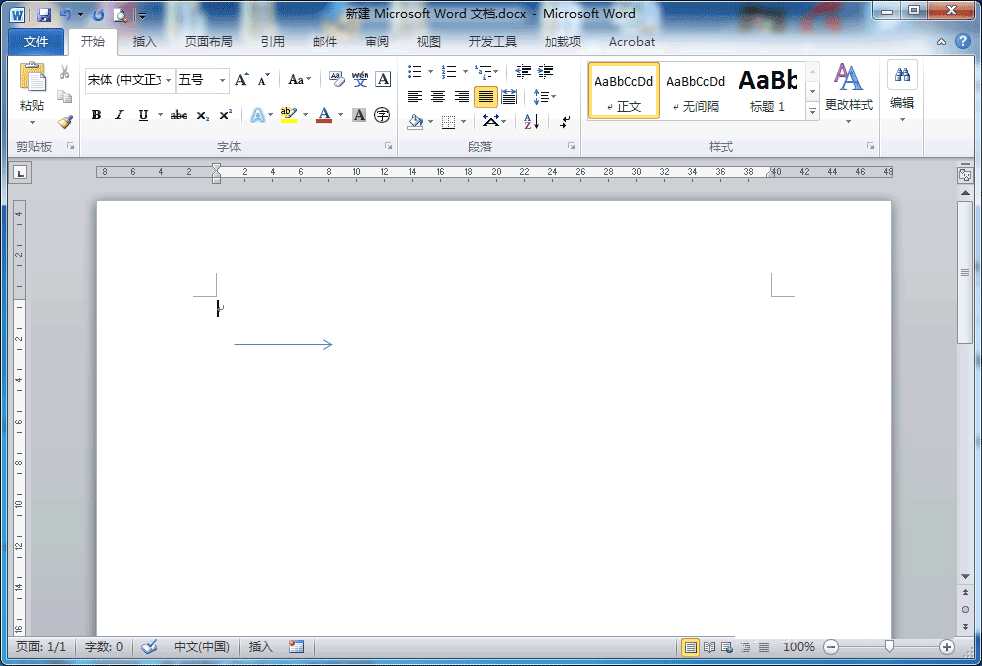Screen dimensions: 982x666
Task: Align text to the right
Action: coord(462,96)
